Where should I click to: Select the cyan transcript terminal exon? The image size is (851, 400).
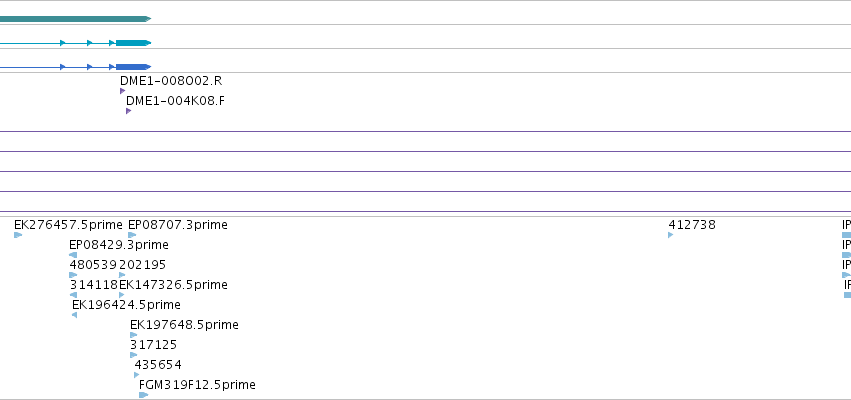(134, 43)
